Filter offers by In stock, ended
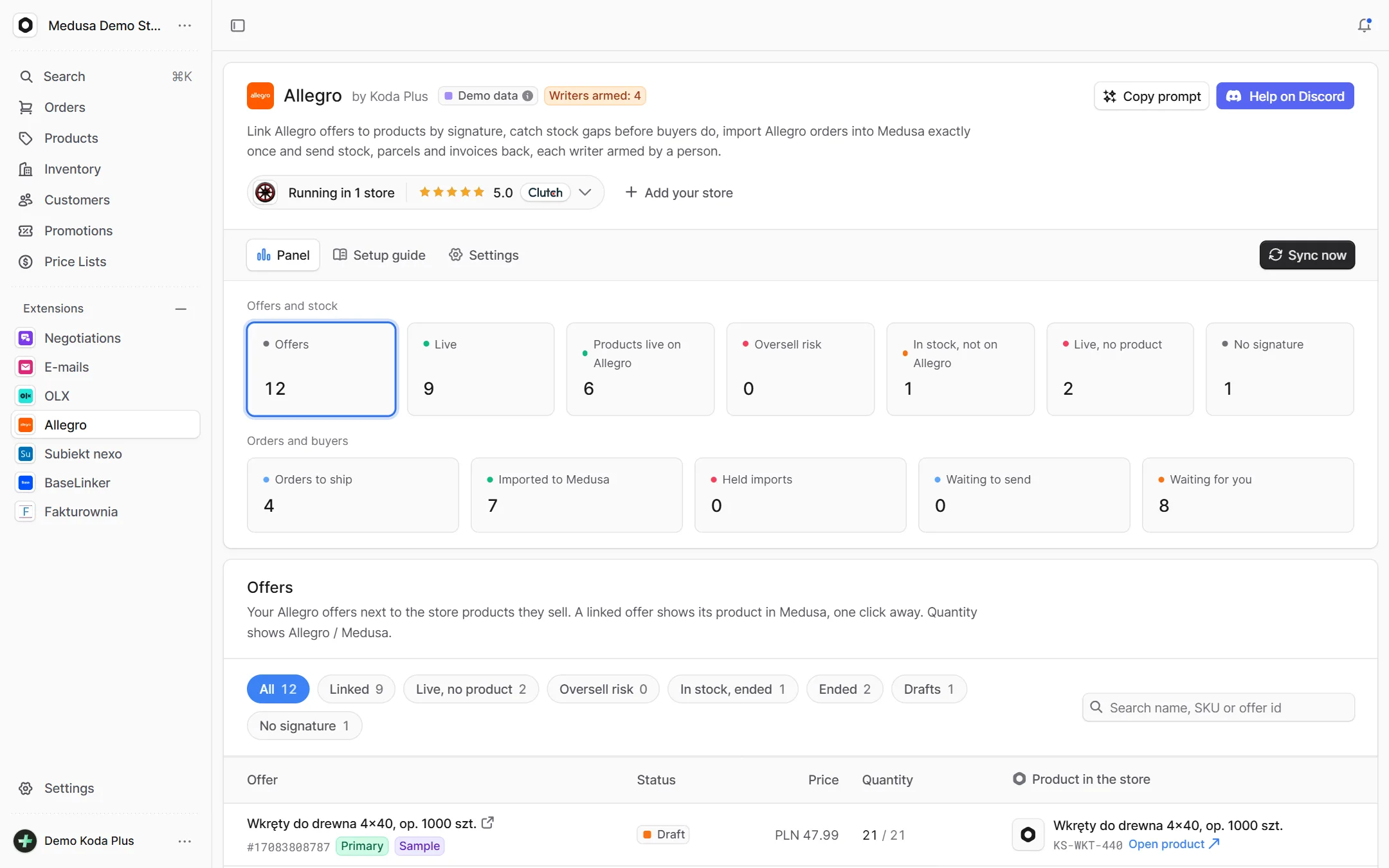The image size is (1389, 868). coord(732,689)
